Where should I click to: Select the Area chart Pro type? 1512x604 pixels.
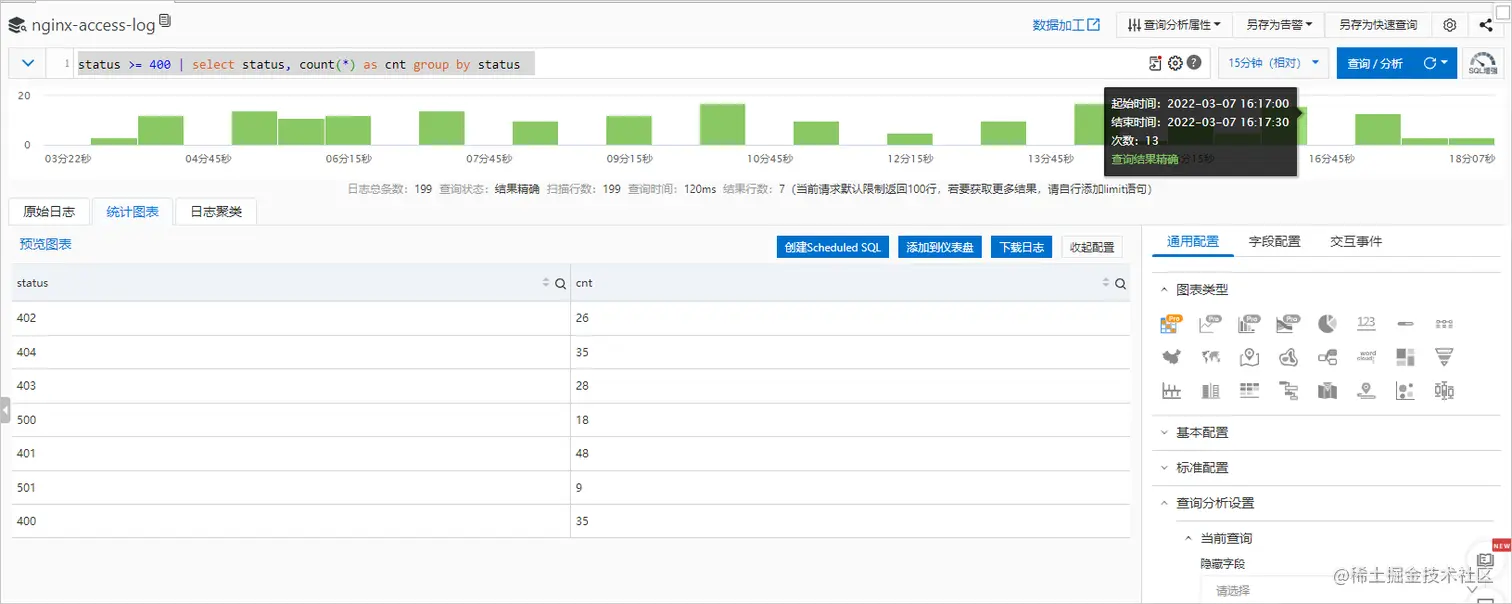[1288, 323]
